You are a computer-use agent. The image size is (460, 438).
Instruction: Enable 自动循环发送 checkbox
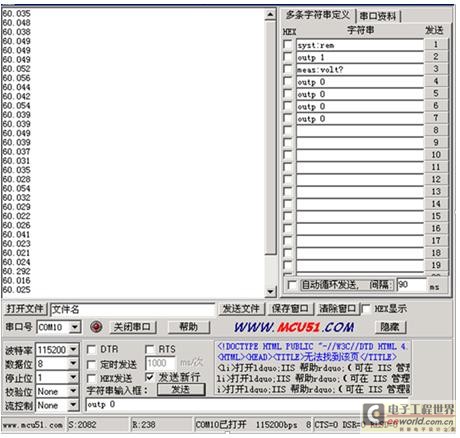[292, 285]
